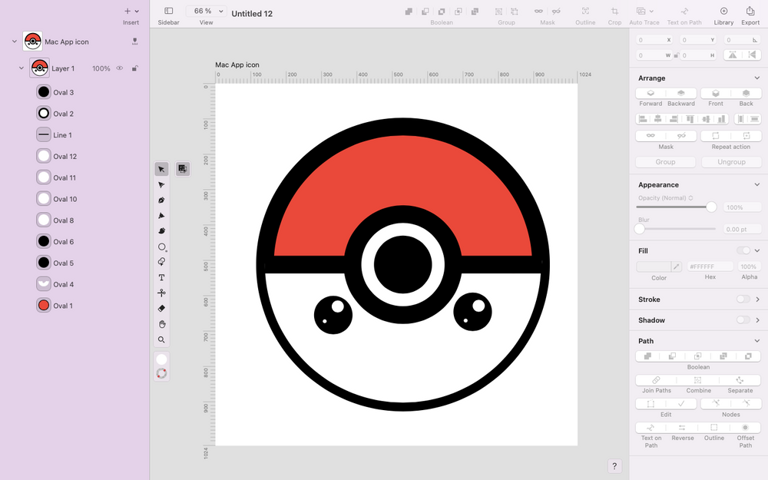The image size is (768, 480).
Task: Click Join Paths icon in Path panel
Action: click(656, 380)
